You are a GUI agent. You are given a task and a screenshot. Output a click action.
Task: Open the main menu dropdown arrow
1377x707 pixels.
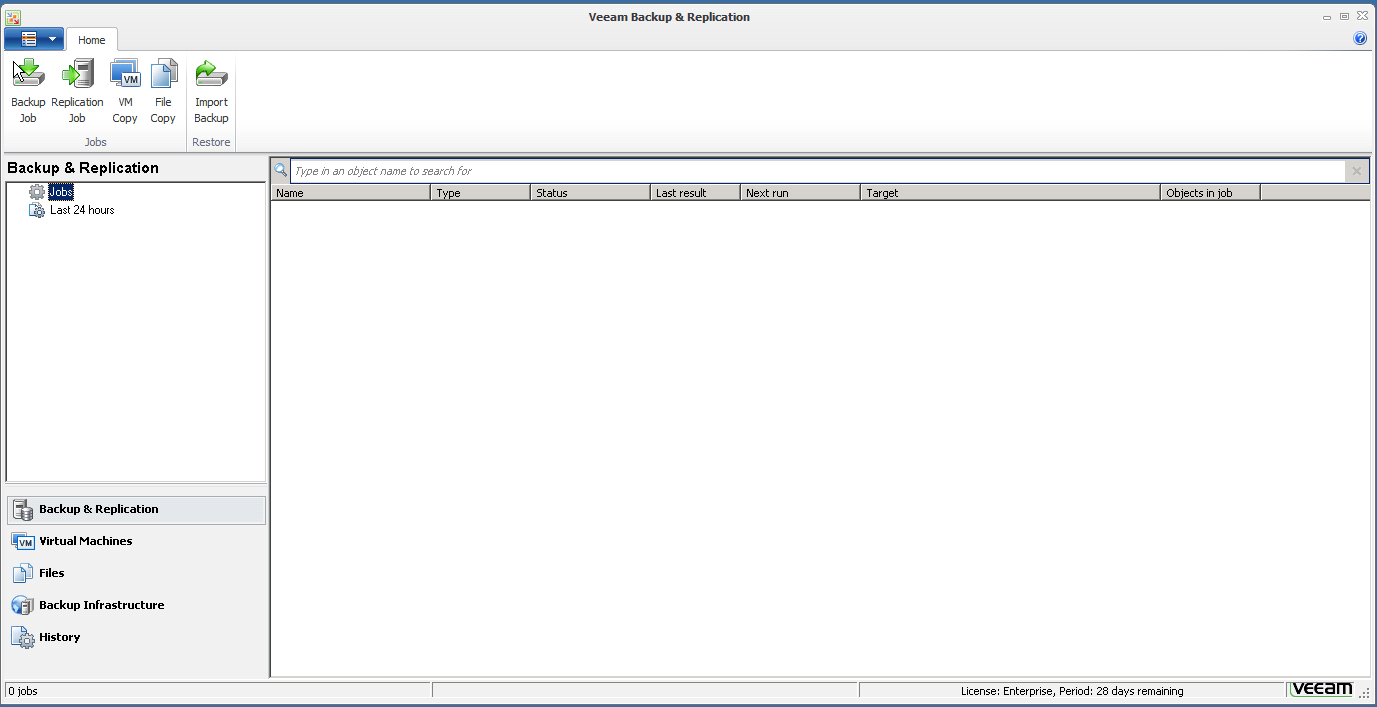(53, 38)
